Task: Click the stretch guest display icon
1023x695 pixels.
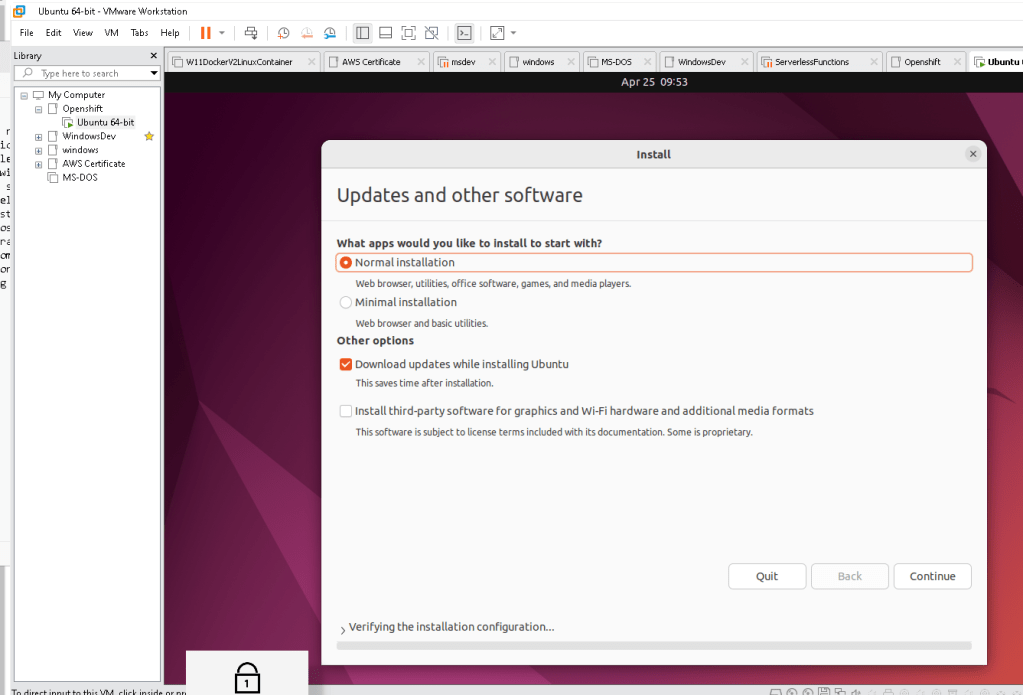Action: (x=497, y=33)
